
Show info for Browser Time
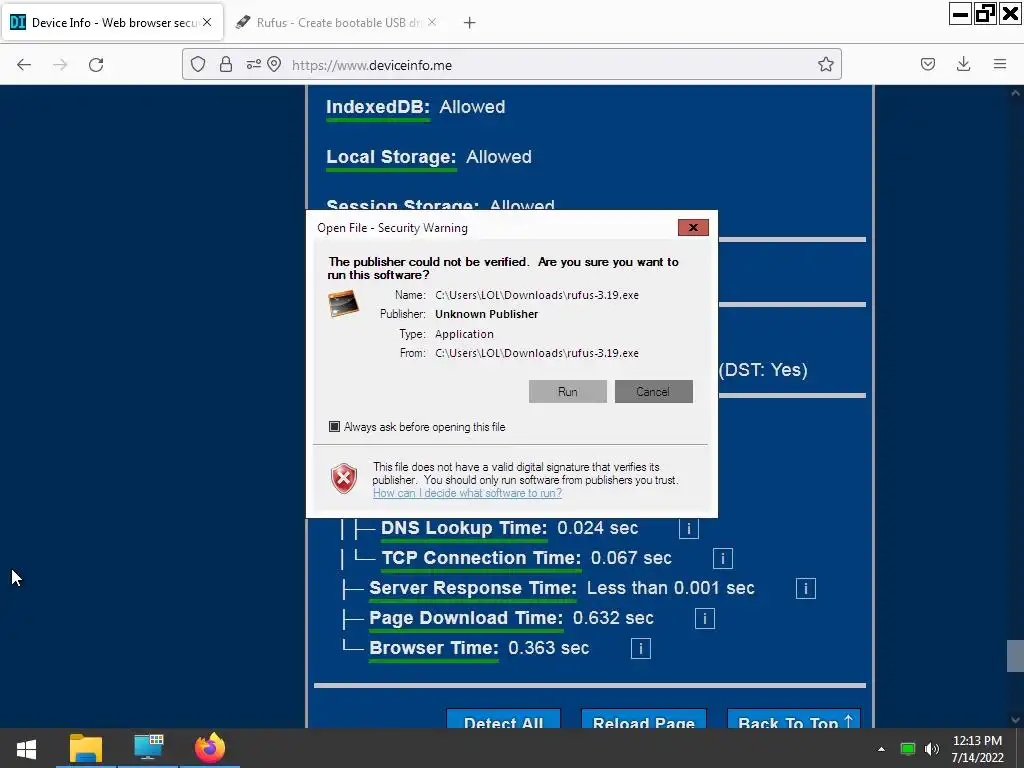pos(641,648)
